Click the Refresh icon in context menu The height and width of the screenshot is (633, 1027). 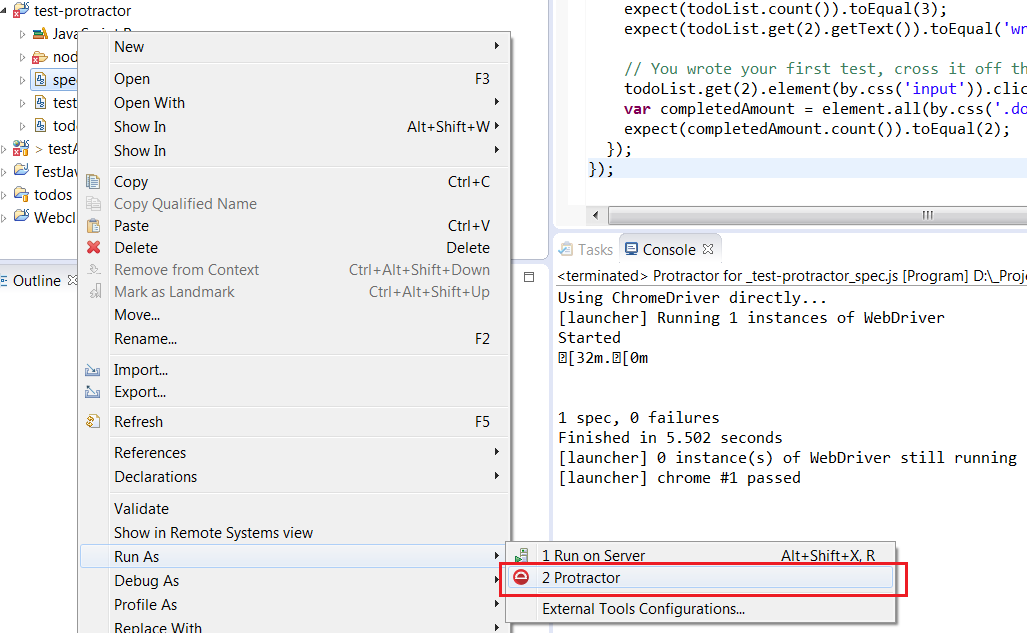pos(94,422)
